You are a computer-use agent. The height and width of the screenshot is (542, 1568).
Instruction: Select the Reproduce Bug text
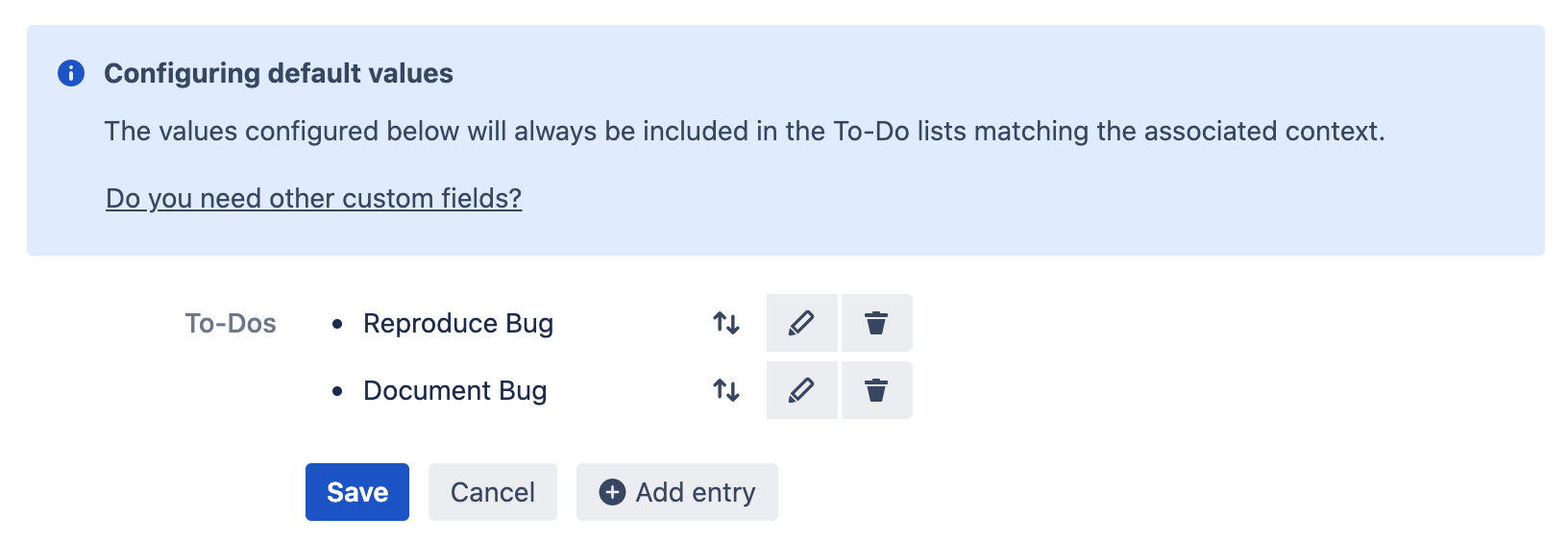(x=458, y=324)
